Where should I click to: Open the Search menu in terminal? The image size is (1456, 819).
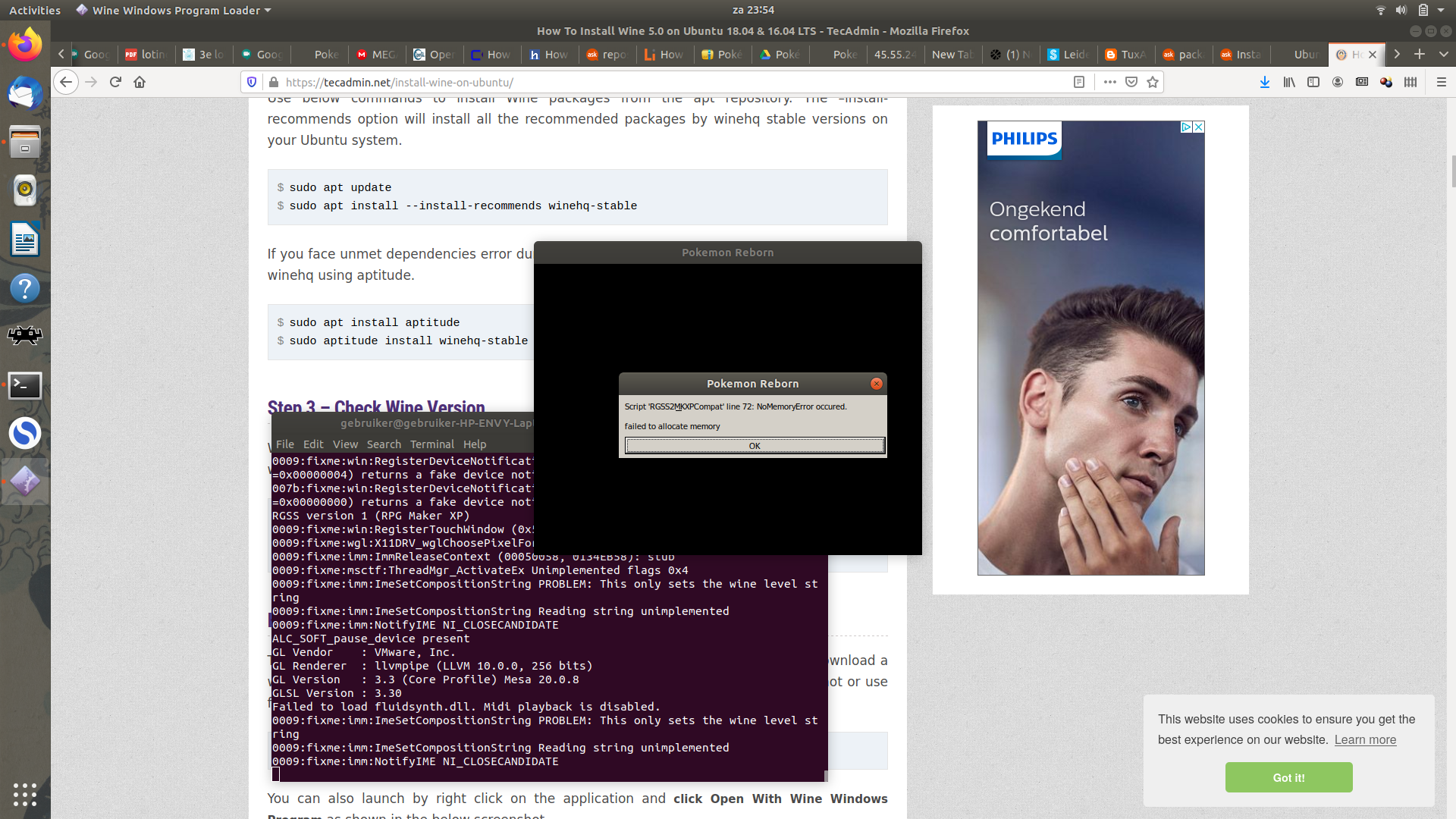384,444
